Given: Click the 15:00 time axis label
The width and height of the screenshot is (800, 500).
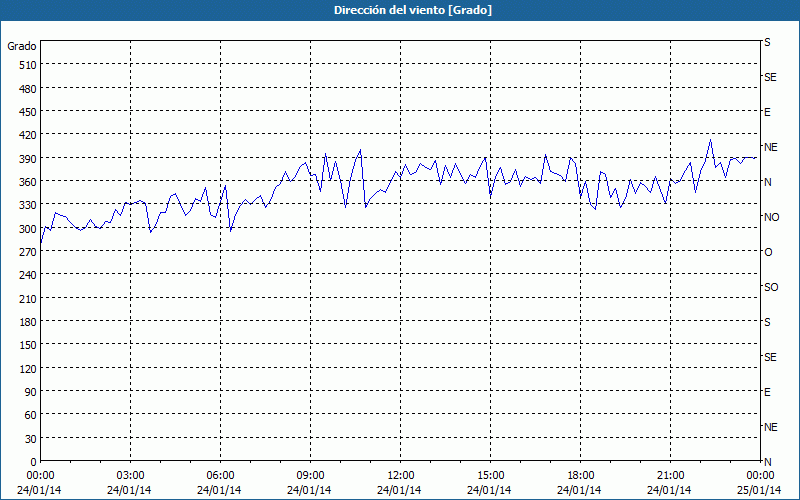Looking at the screenshot, I should pos(490,476).
